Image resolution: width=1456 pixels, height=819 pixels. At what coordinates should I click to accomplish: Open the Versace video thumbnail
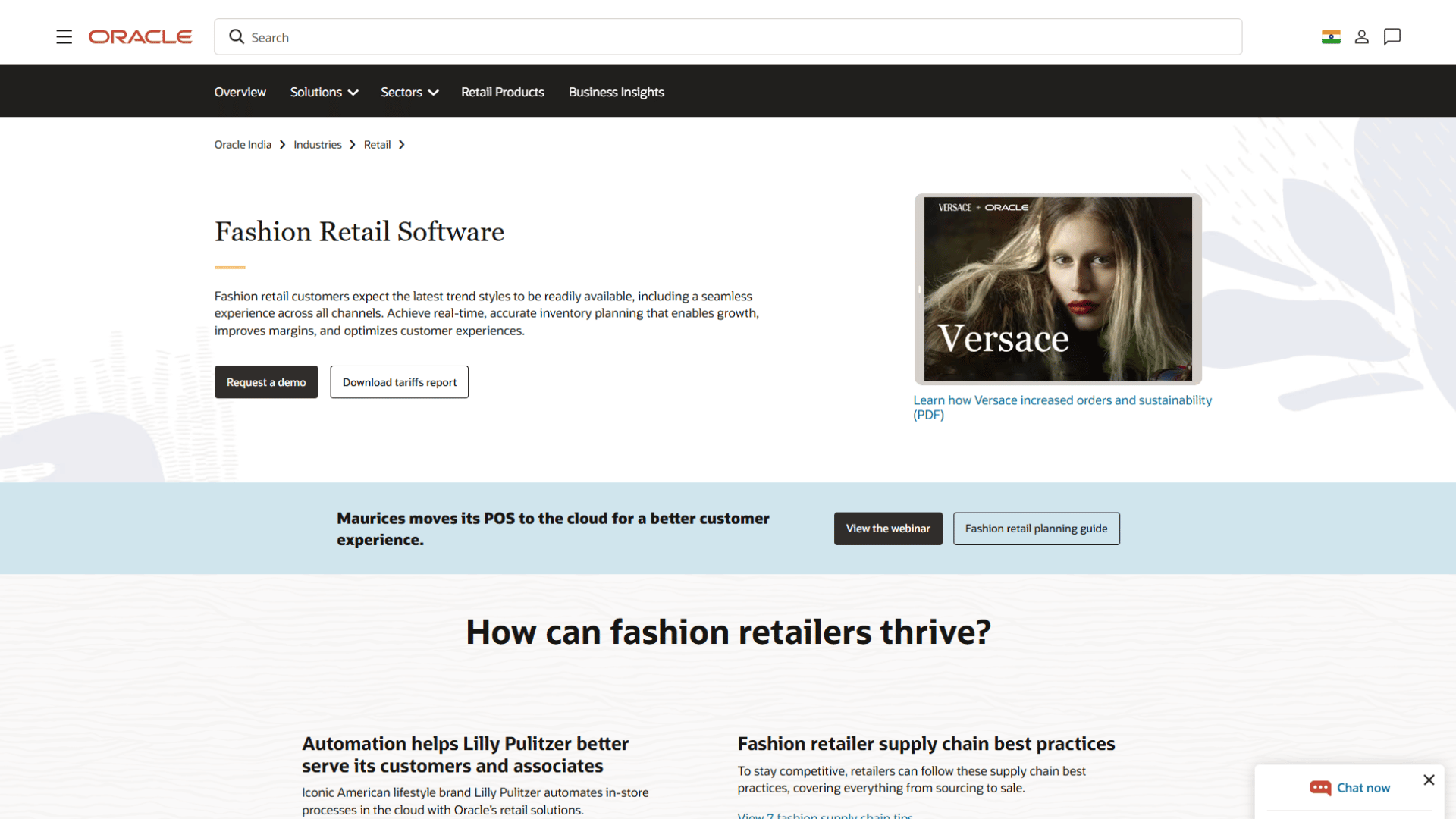click(1058, 289)
